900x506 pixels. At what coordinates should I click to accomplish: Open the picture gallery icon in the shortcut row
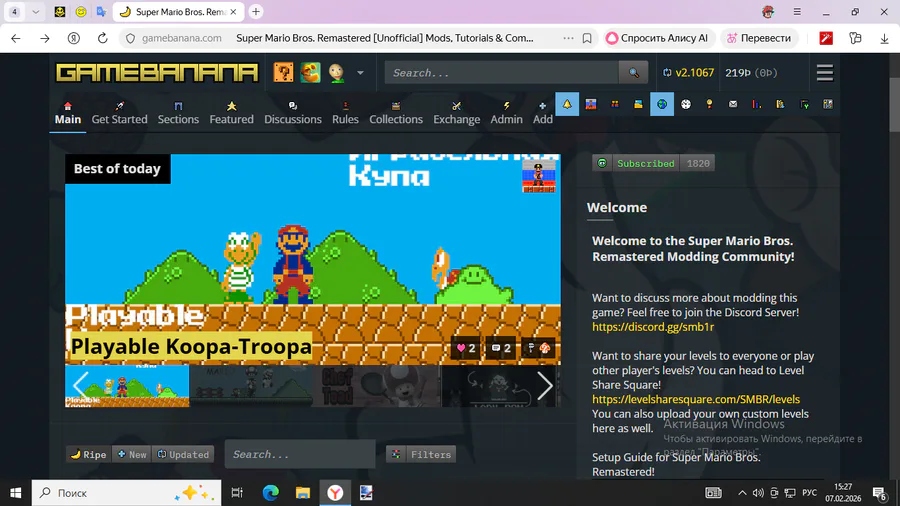tap(638, 104)
